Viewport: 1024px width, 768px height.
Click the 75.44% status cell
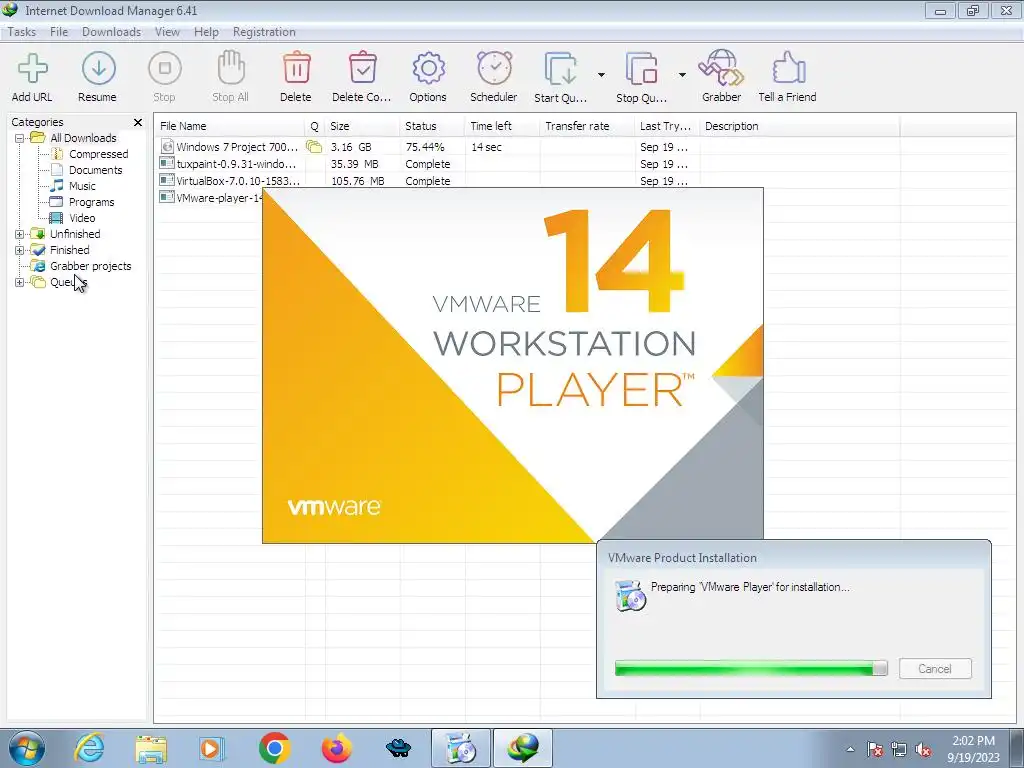click(424, 147)
